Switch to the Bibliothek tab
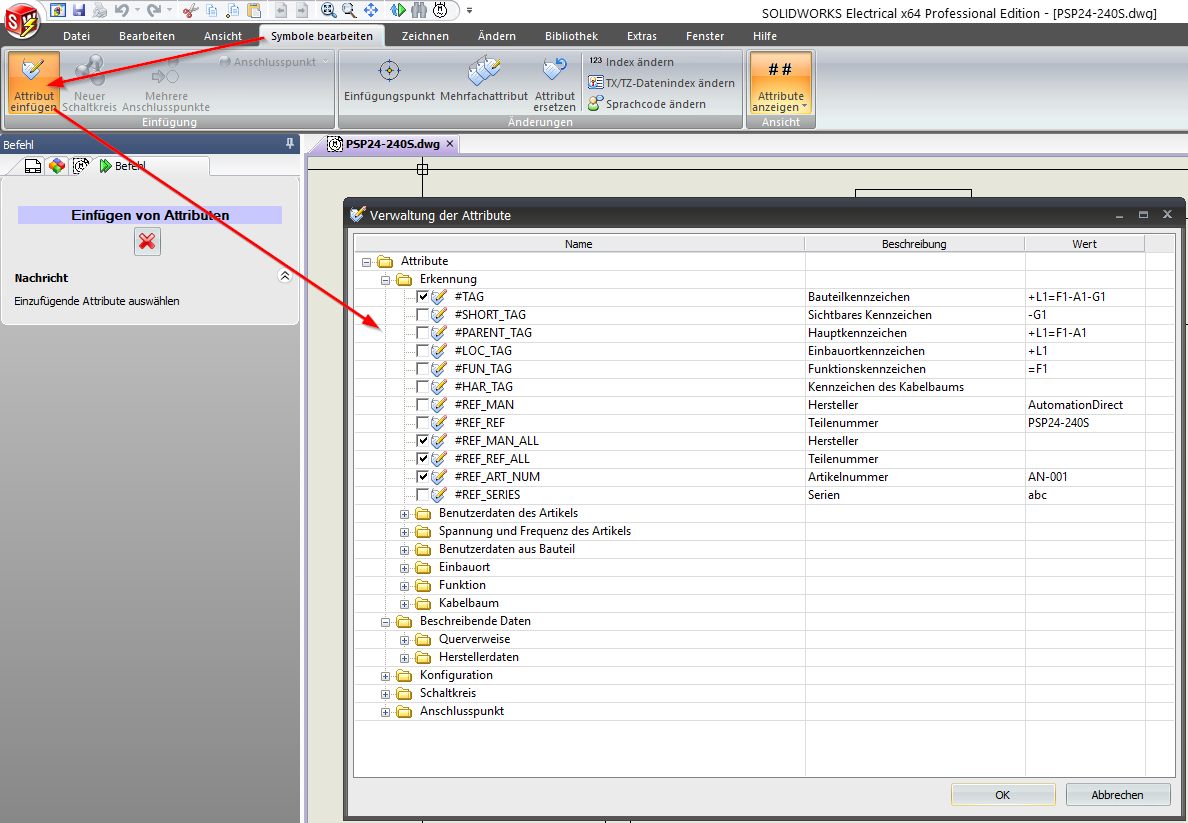This screenshot has width=1188, height=823. click(x=571, y=36)
